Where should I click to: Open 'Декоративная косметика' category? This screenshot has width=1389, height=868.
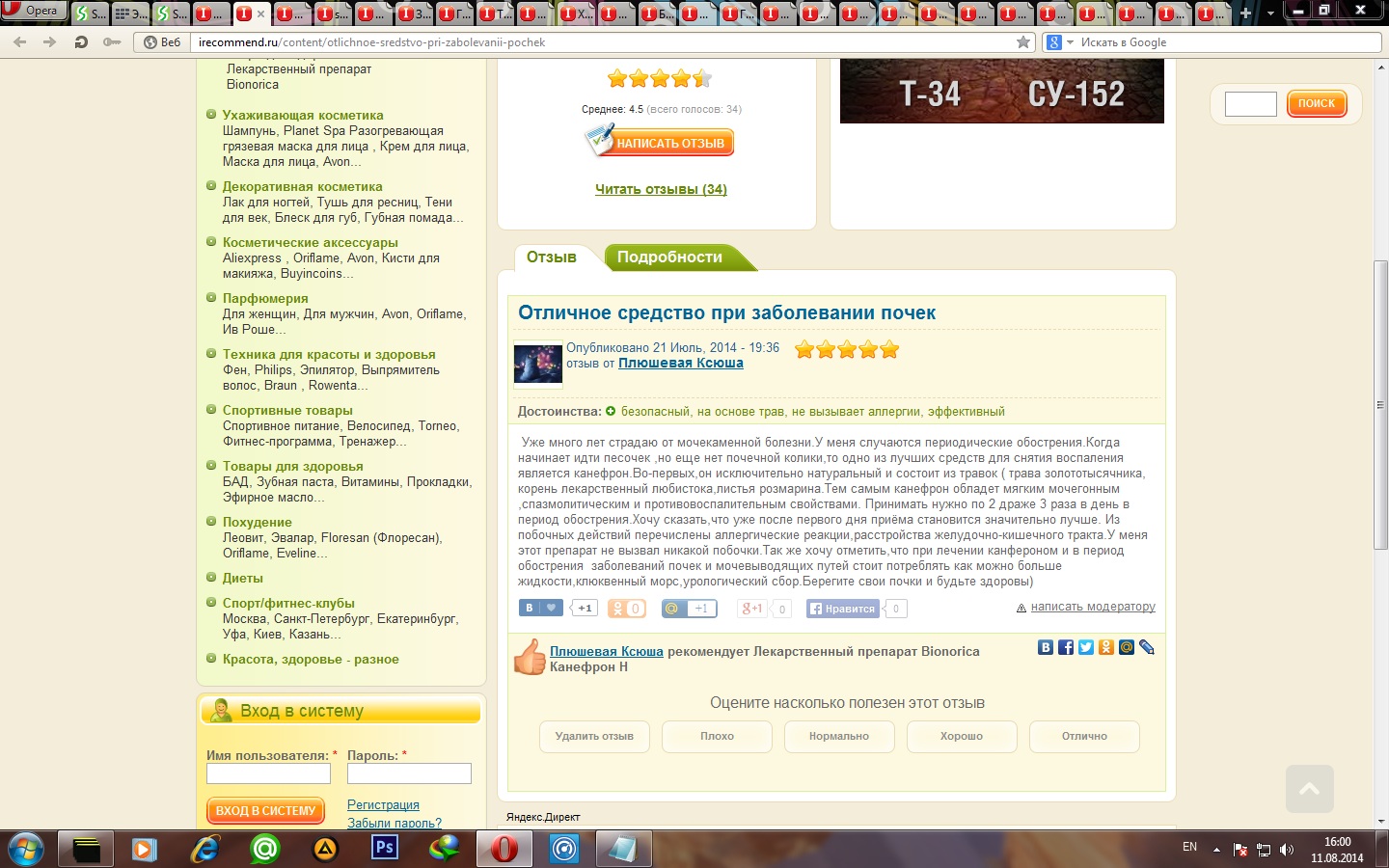pos(303,186)
